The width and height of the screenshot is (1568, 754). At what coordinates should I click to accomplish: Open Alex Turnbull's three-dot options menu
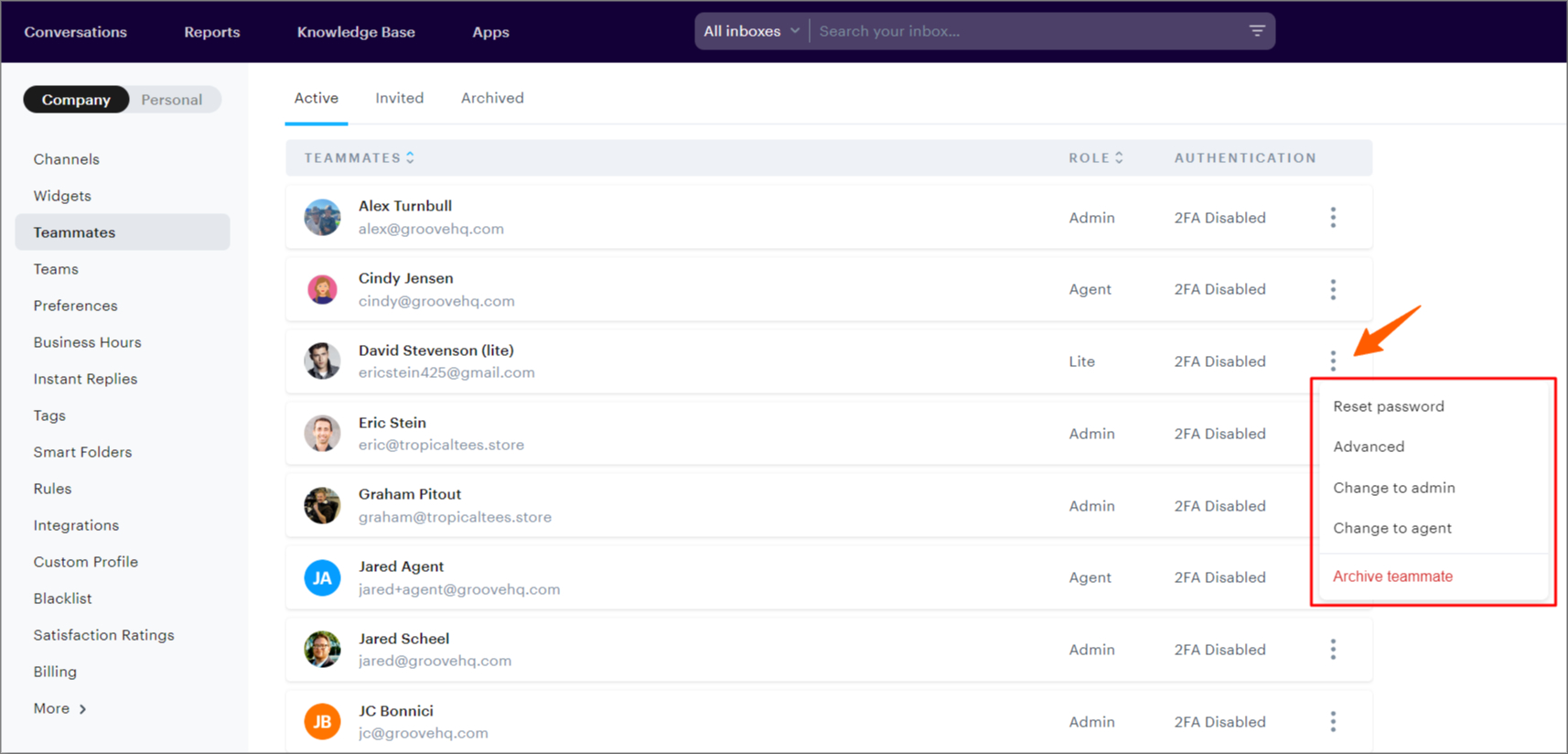pos(1333,217)
